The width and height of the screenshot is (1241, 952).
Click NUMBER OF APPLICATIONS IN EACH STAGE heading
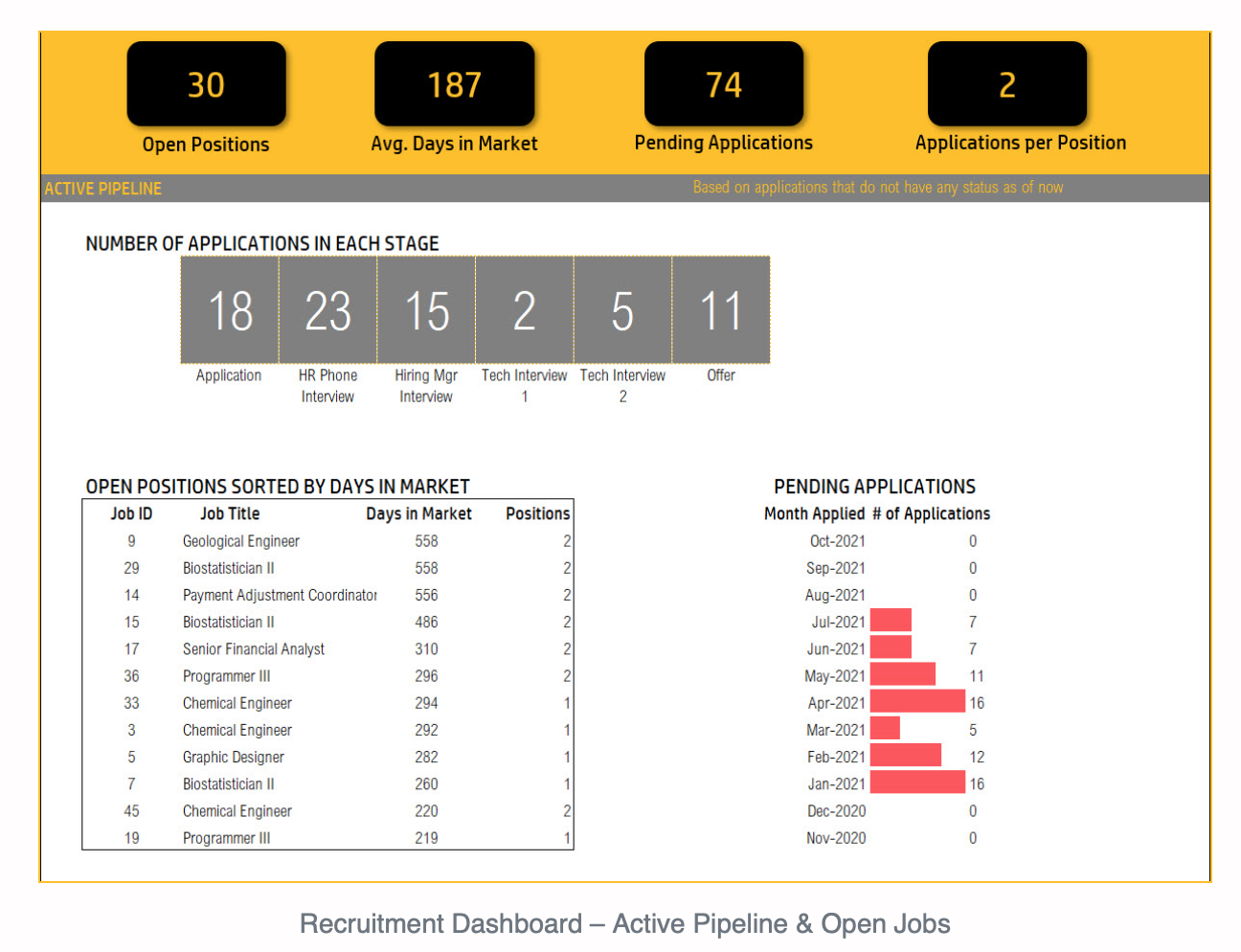(x=262, y=243)
